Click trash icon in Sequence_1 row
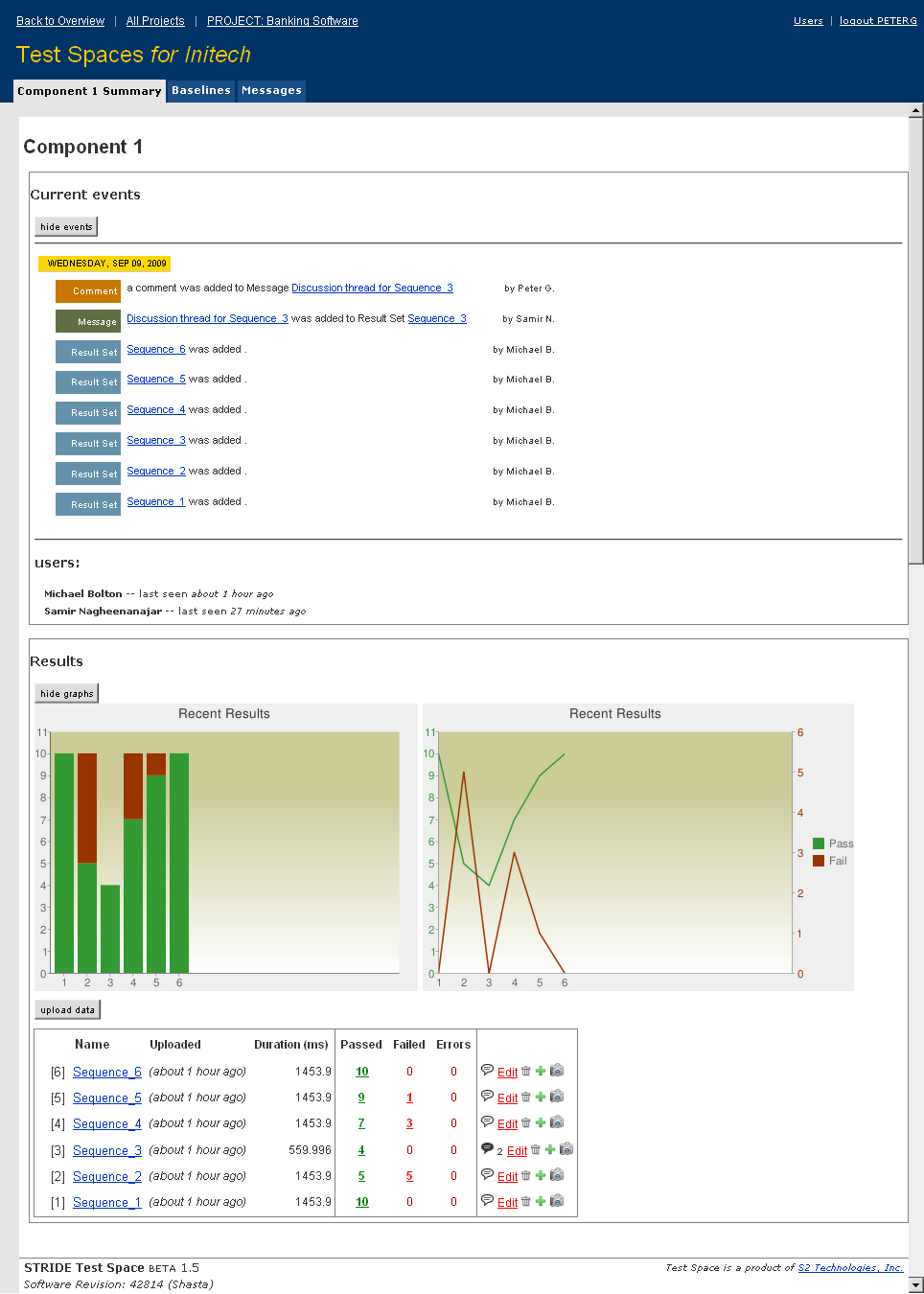Screen dimensions: 924x1294 click(525, 1201)
